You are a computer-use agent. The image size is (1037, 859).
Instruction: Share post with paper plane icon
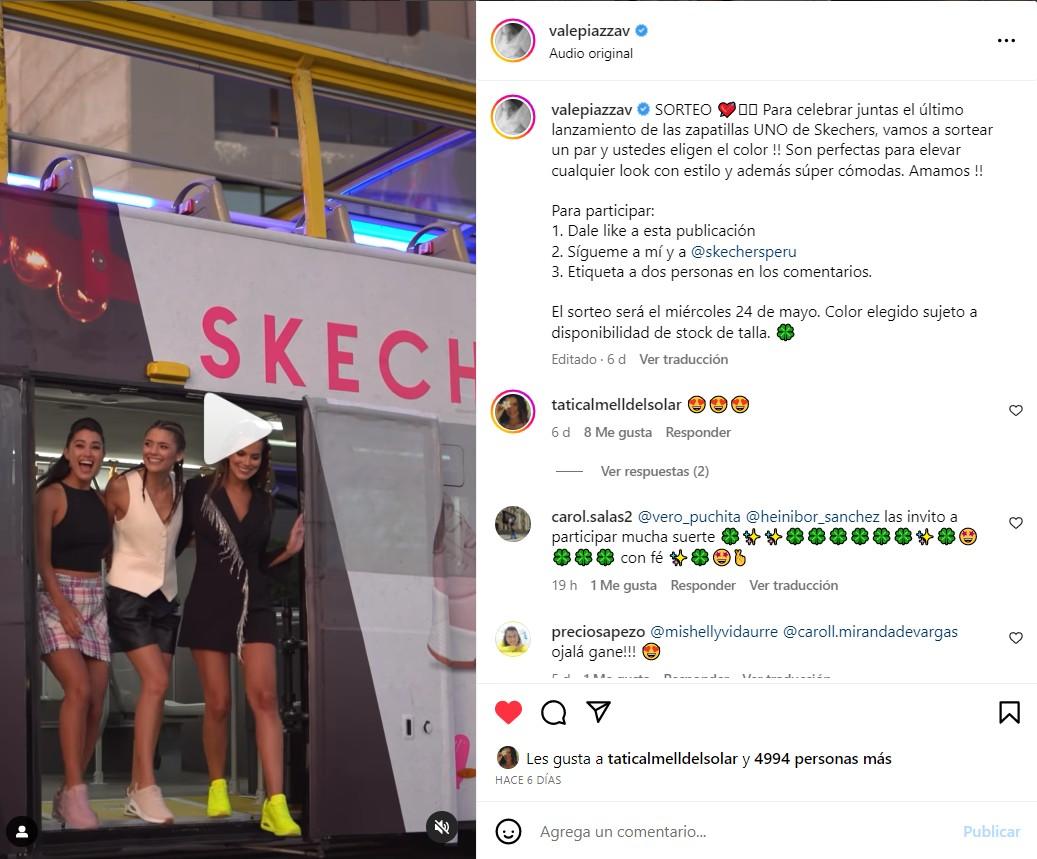pyautogui.click(x=598, y=712)
